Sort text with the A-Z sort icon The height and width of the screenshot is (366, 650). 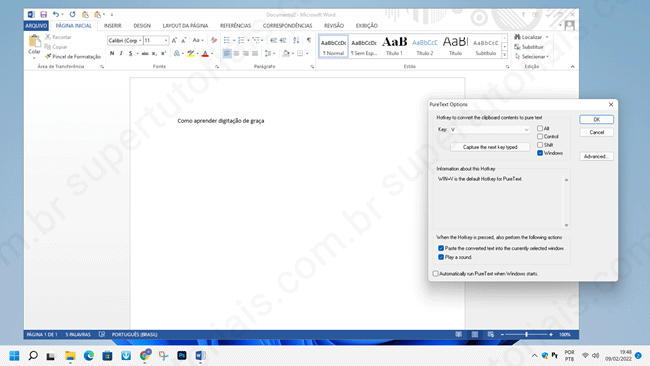(296, 40)
